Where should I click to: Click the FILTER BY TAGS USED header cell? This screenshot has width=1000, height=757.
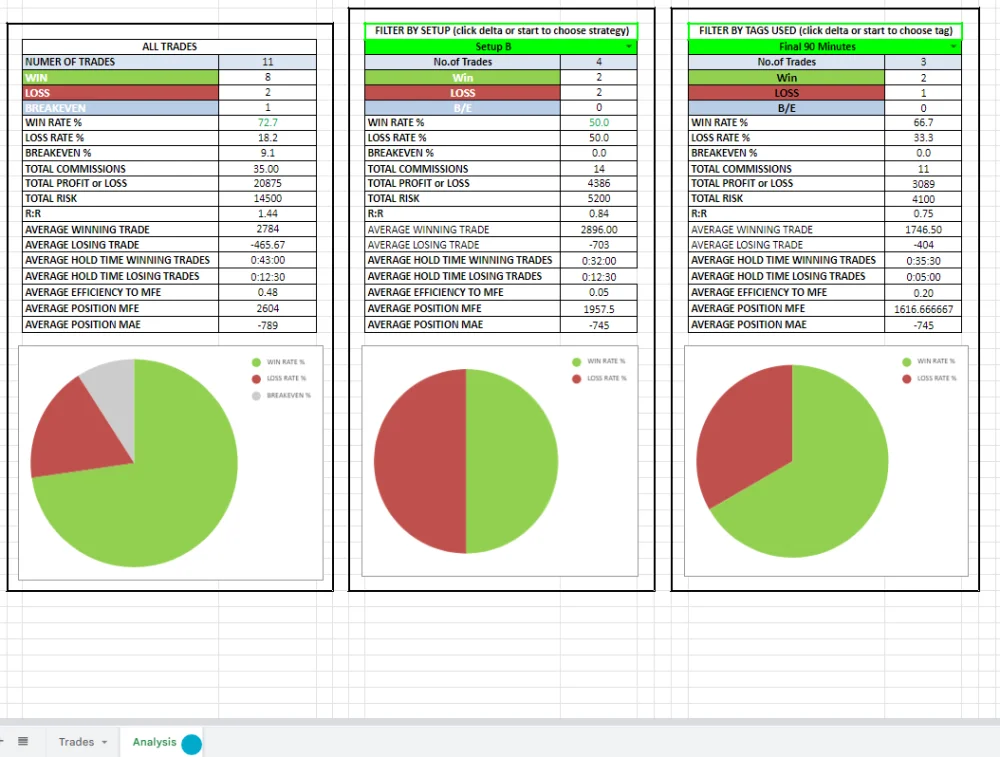(825, 31)
